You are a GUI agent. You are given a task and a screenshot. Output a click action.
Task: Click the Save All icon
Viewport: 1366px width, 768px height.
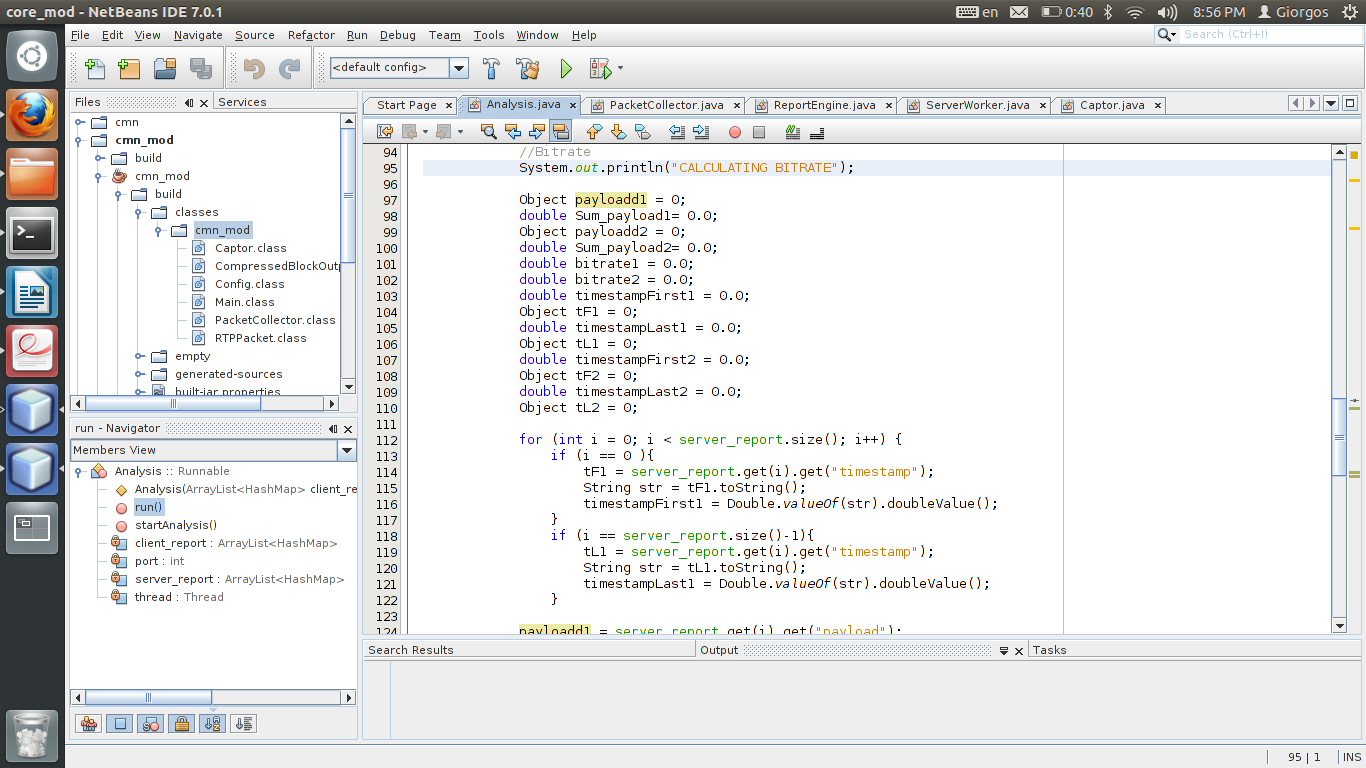(x=201, y=69)
